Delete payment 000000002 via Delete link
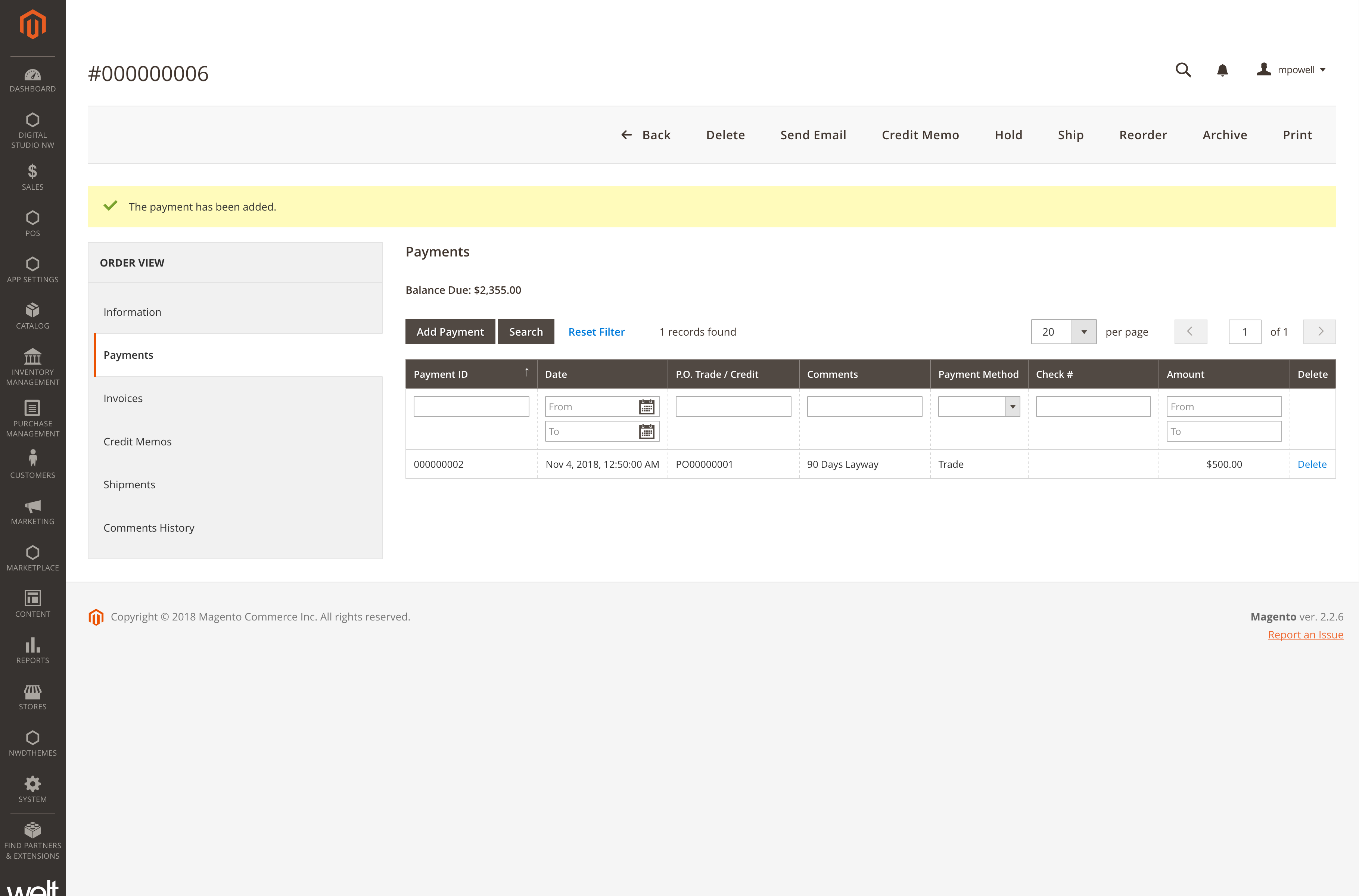The width and height of the screenshot is (1359, 896). pyautogui.click(x=1312, y=464)
